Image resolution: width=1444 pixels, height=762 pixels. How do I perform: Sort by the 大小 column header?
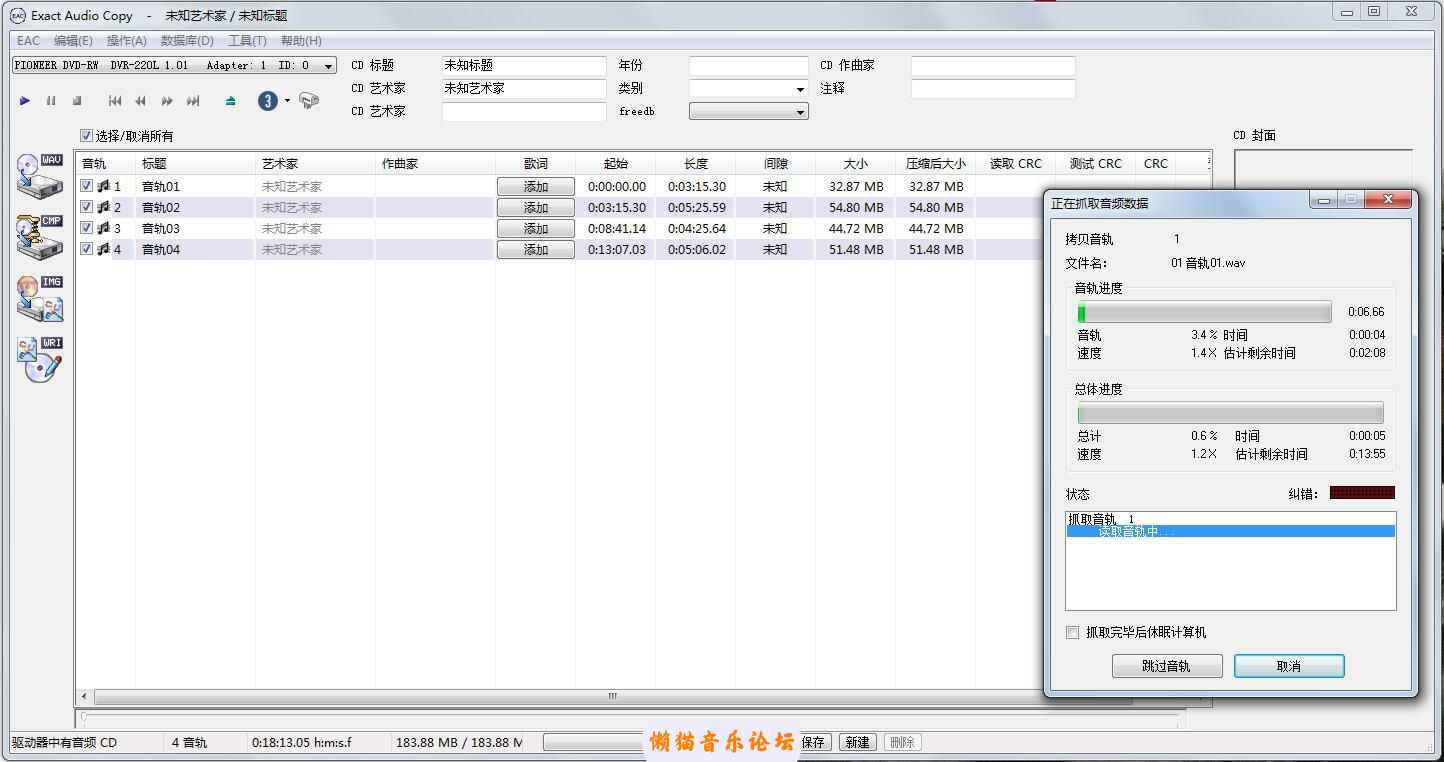856,163
